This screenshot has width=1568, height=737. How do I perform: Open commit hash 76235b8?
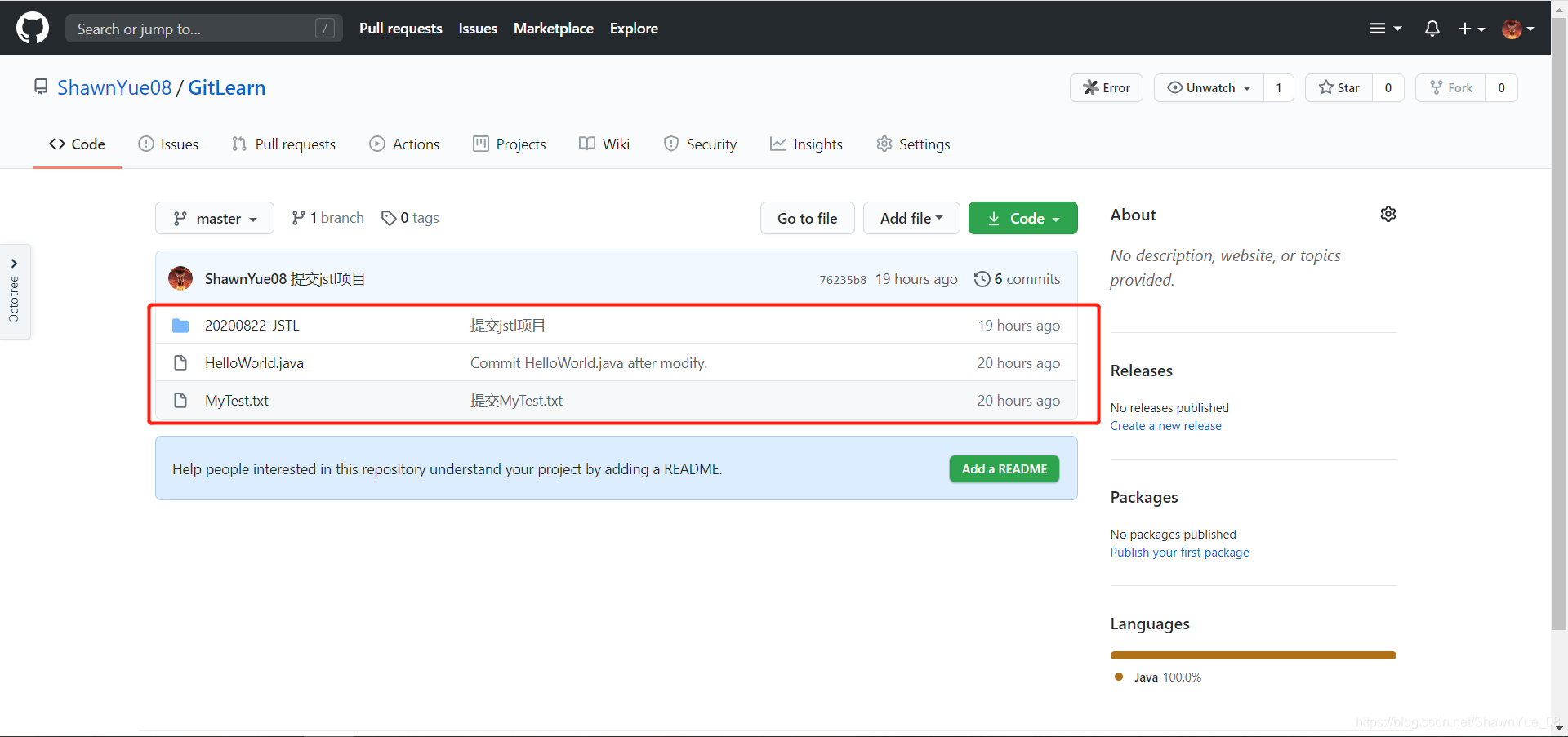point(843,280)
